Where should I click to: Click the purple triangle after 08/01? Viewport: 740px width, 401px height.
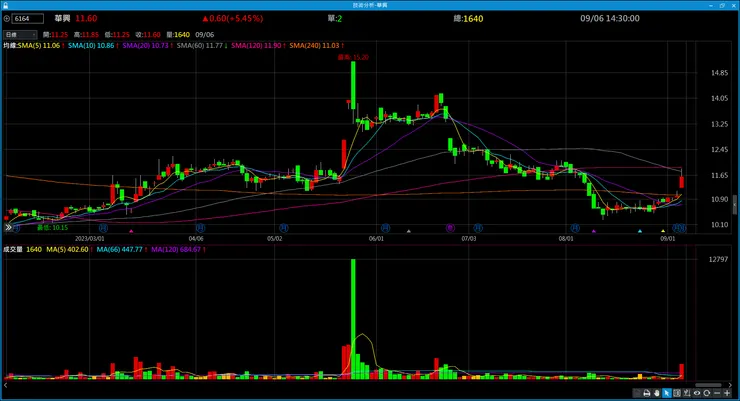(594, 231)
